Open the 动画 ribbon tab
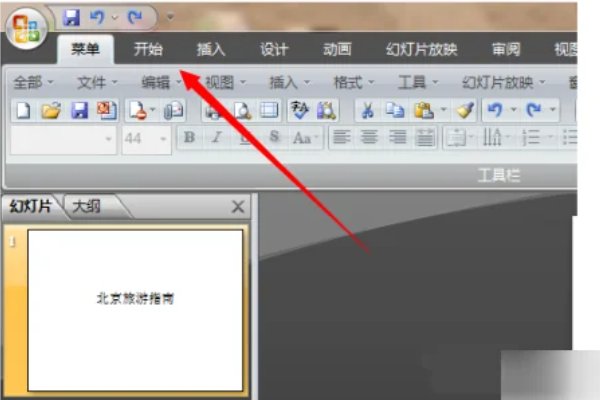The height and width of the screenshot is (400, 600). click(337, 49)
